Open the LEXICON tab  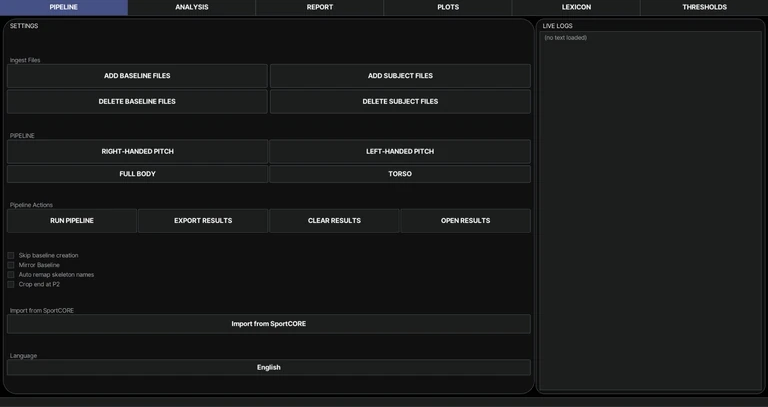pos(576,7)
